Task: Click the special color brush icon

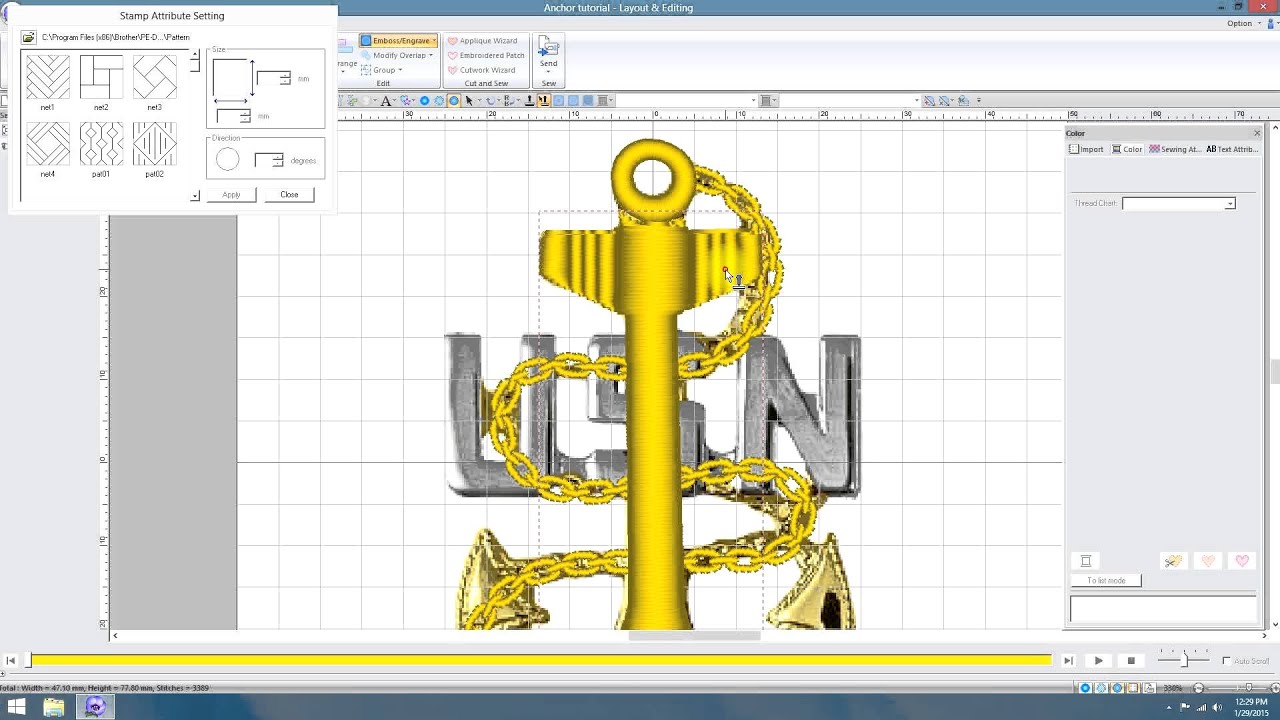Action: coord(1173,561)
